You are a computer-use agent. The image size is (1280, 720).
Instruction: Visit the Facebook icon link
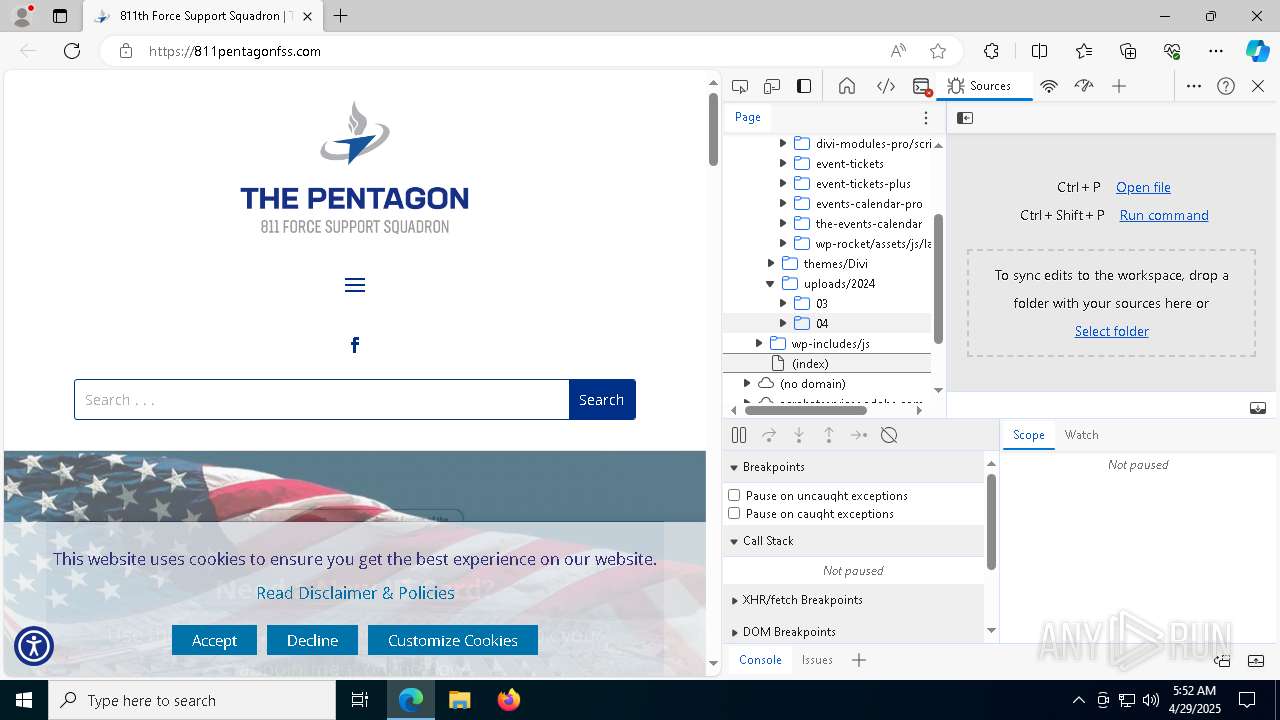[x=355, y=345]
